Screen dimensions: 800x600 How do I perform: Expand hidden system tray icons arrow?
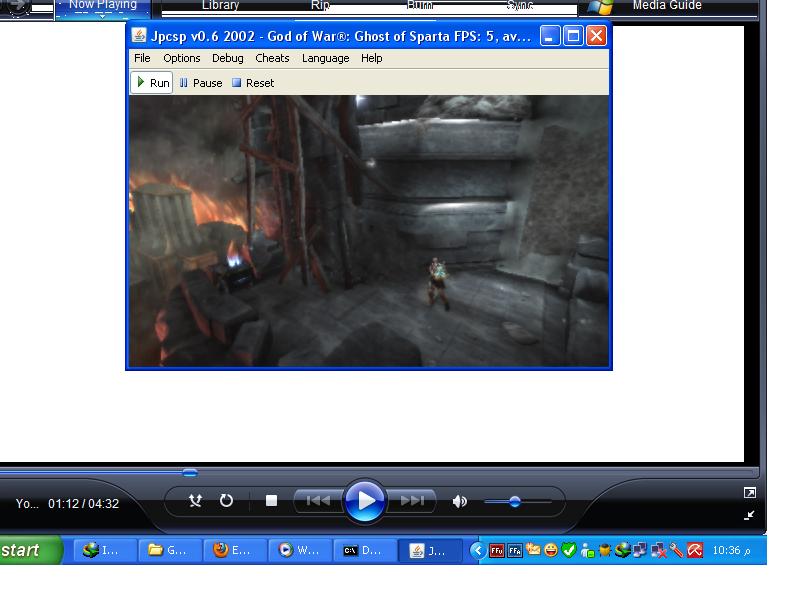[478, 550]
